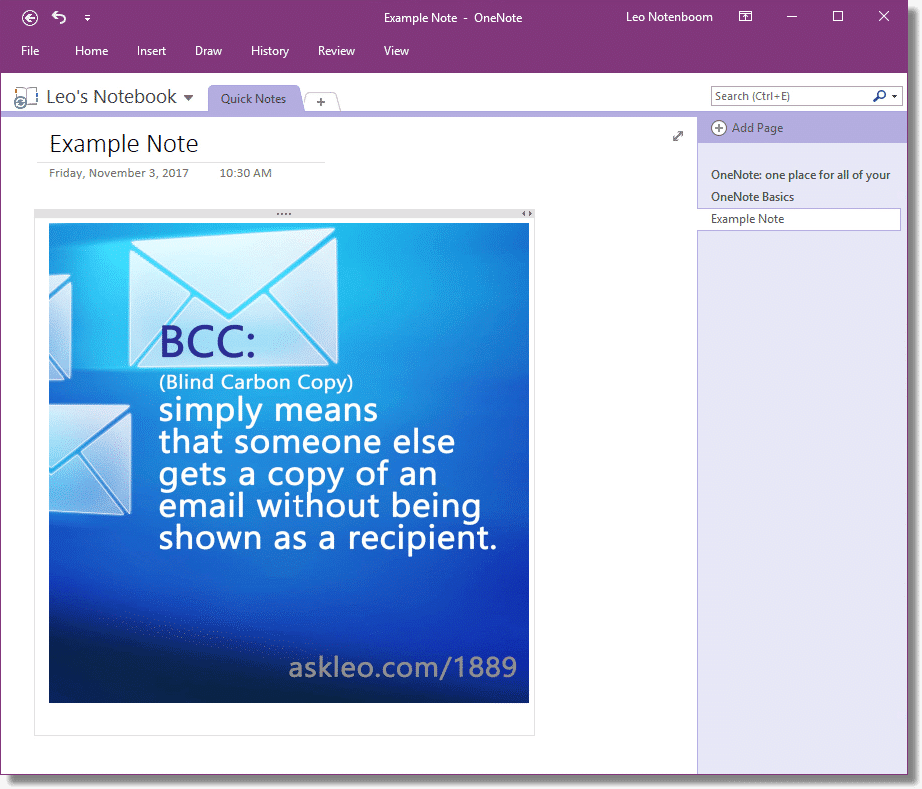Select the View ribbon tab
Screen dimensions: 922x789
(396, 51)
